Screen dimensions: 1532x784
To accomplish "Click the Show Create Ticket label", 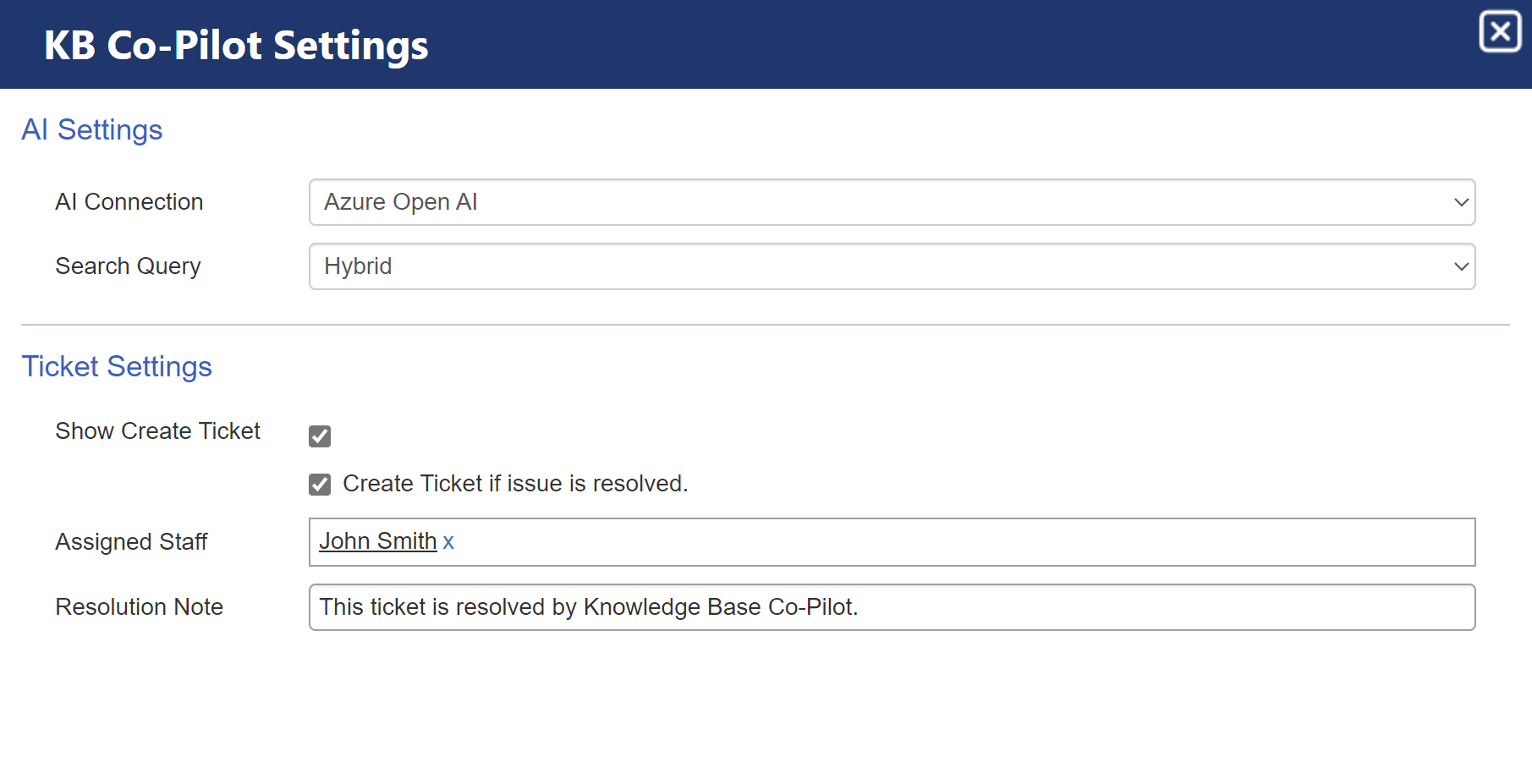I will click(157, 431).
